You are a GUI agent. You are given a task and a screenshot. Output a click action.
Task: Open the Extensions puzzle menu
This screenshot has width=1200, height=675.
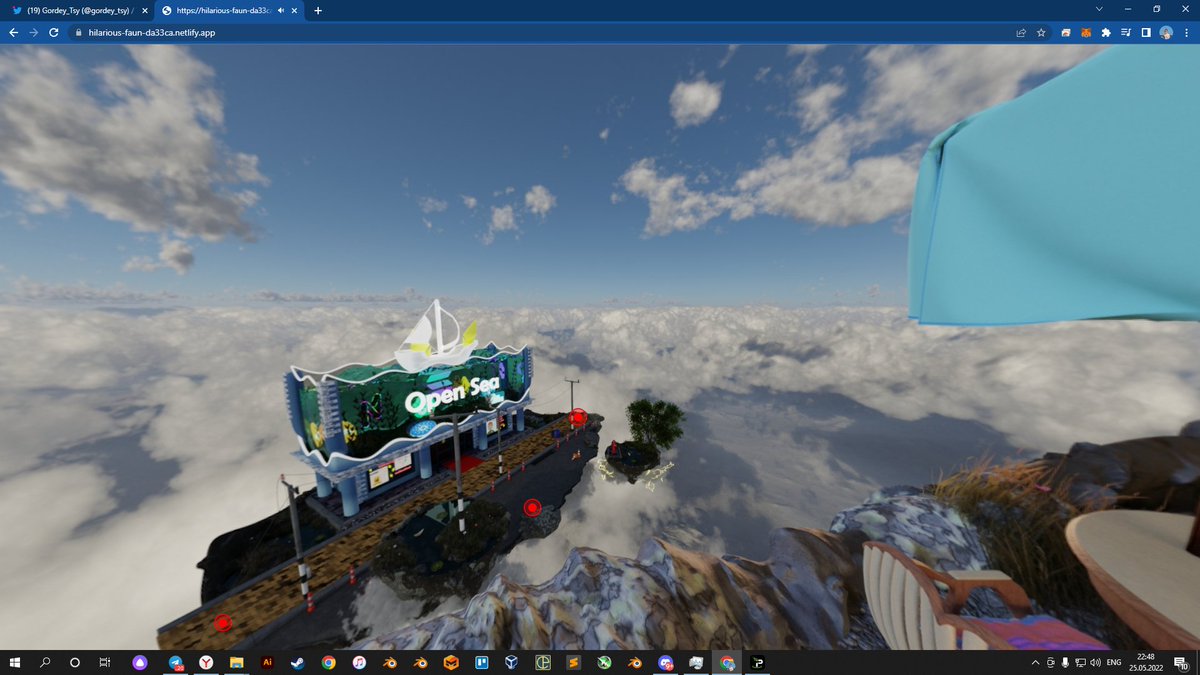tap(1106, 32)
